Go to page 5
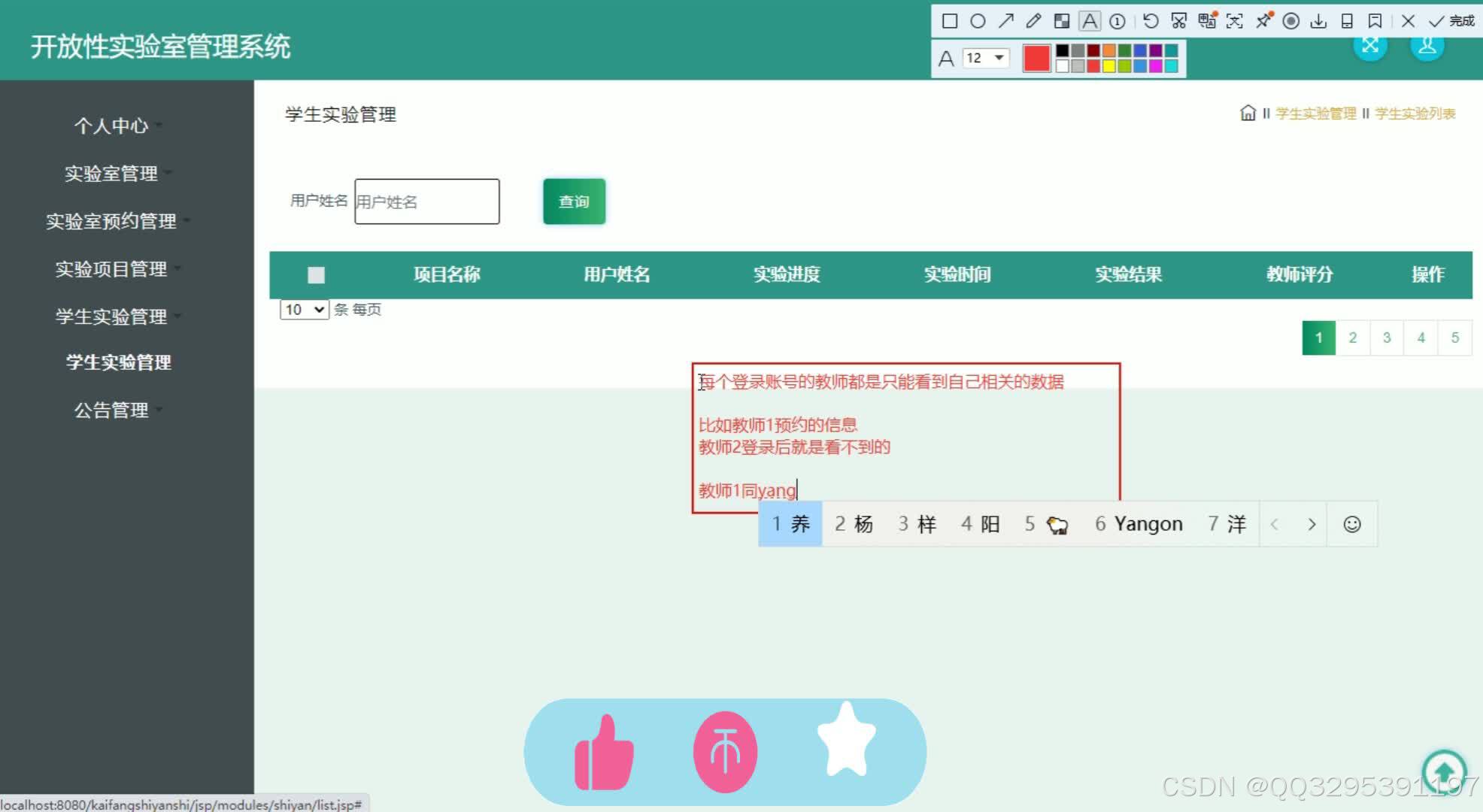1483x812 pixels. pyautogui.click(x=1454, y=338)
